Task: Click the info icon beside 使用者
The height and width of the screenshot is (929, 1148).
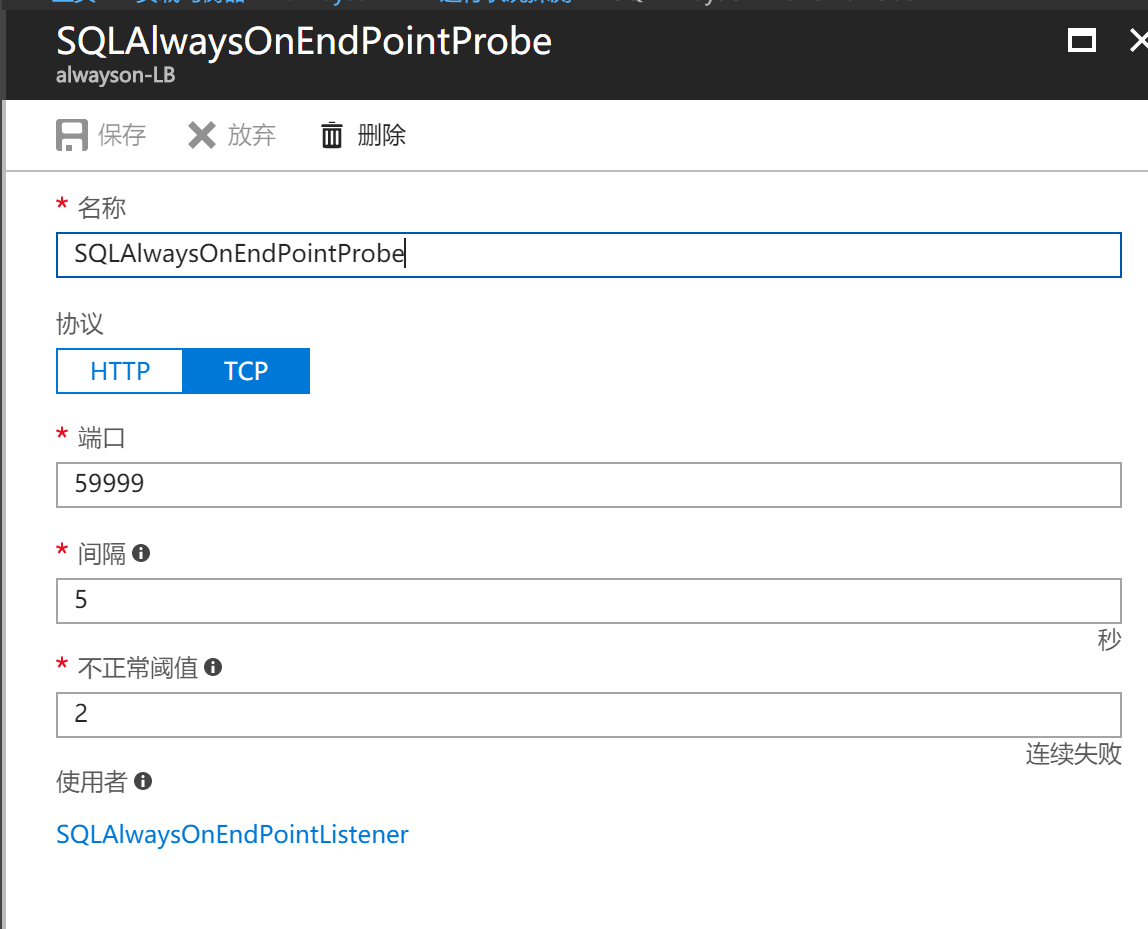Action: click(143, 781)
